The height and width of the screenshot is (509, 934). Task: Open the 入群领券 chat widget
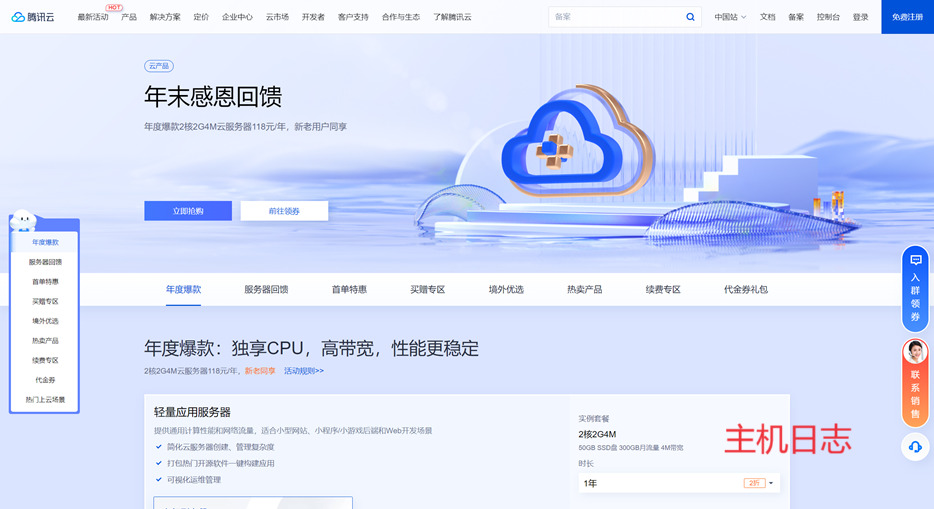(915, 289)
